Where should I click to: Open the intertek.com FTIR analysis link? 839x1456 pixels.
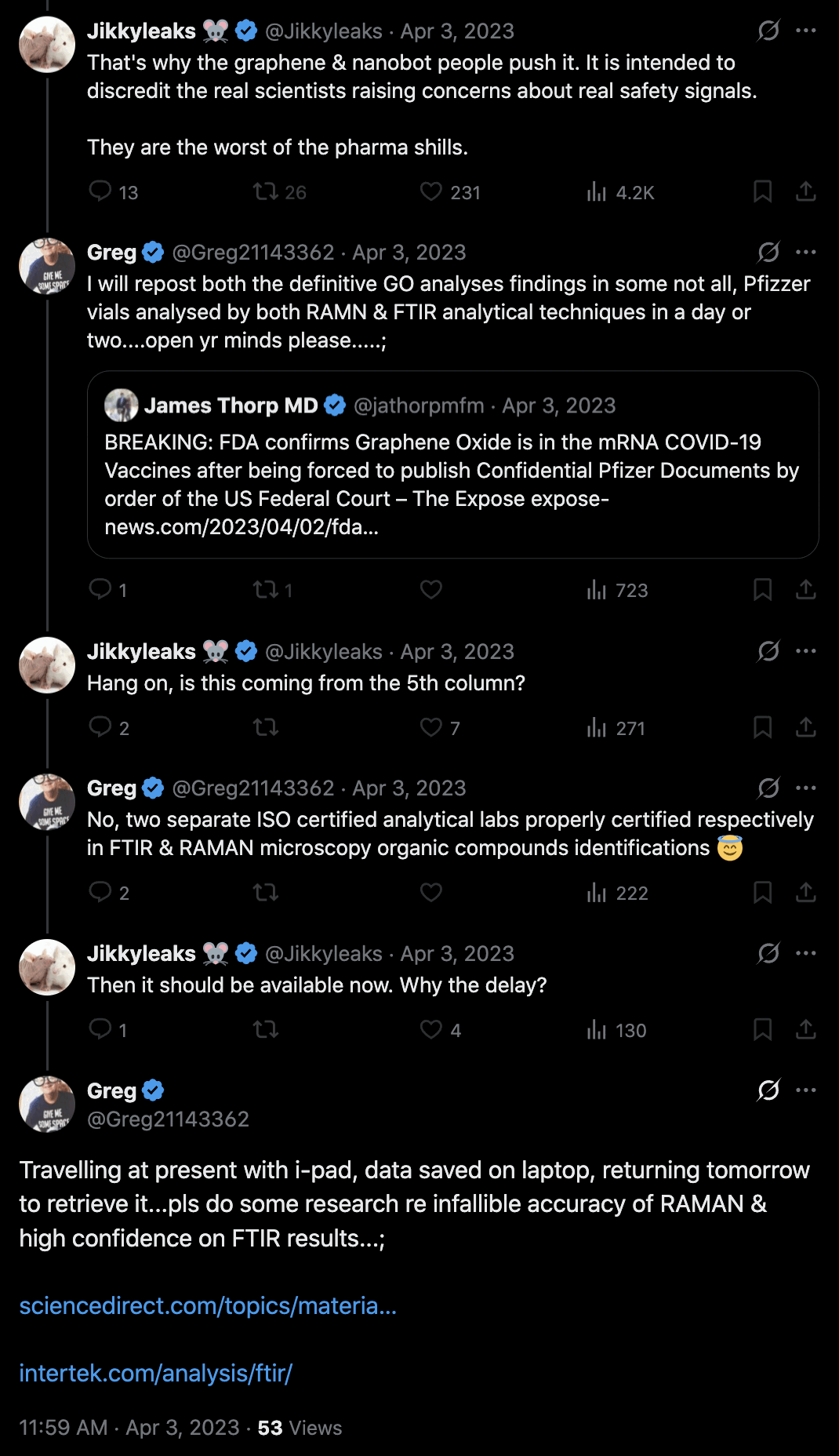click(x=155, y=1373)
